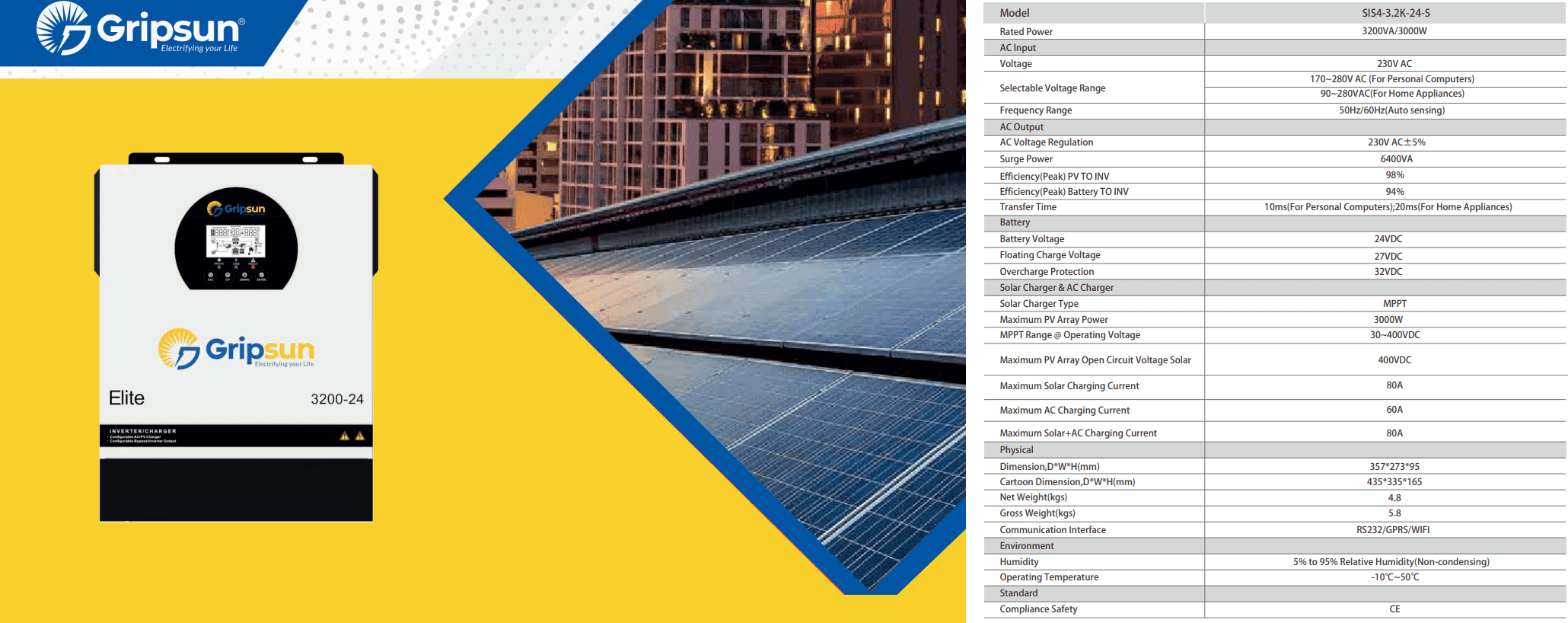Click 'Maximum AC Charging Current' label
Image resolution: width=1568 pixels, height=623 pixels.
coord(1065,411)
